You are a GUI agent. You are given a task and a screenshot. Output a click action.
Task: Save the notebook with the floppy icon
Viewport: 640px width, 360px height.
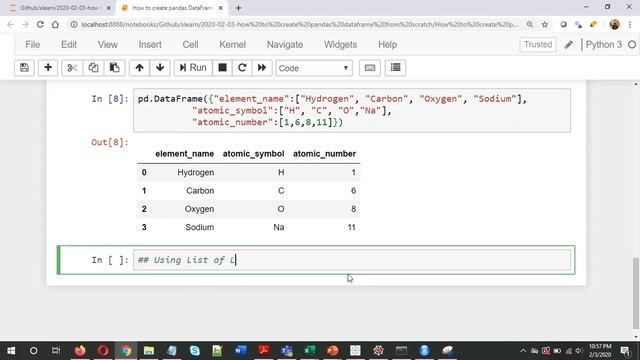tap(24, 68)
